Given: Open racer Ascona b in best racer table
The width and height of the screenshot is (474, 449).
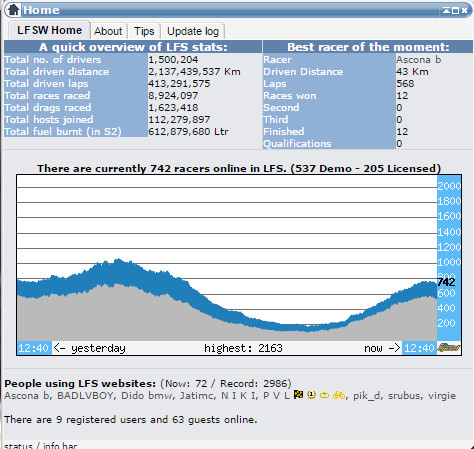Looking at the screenshot, I should [418, 60].
